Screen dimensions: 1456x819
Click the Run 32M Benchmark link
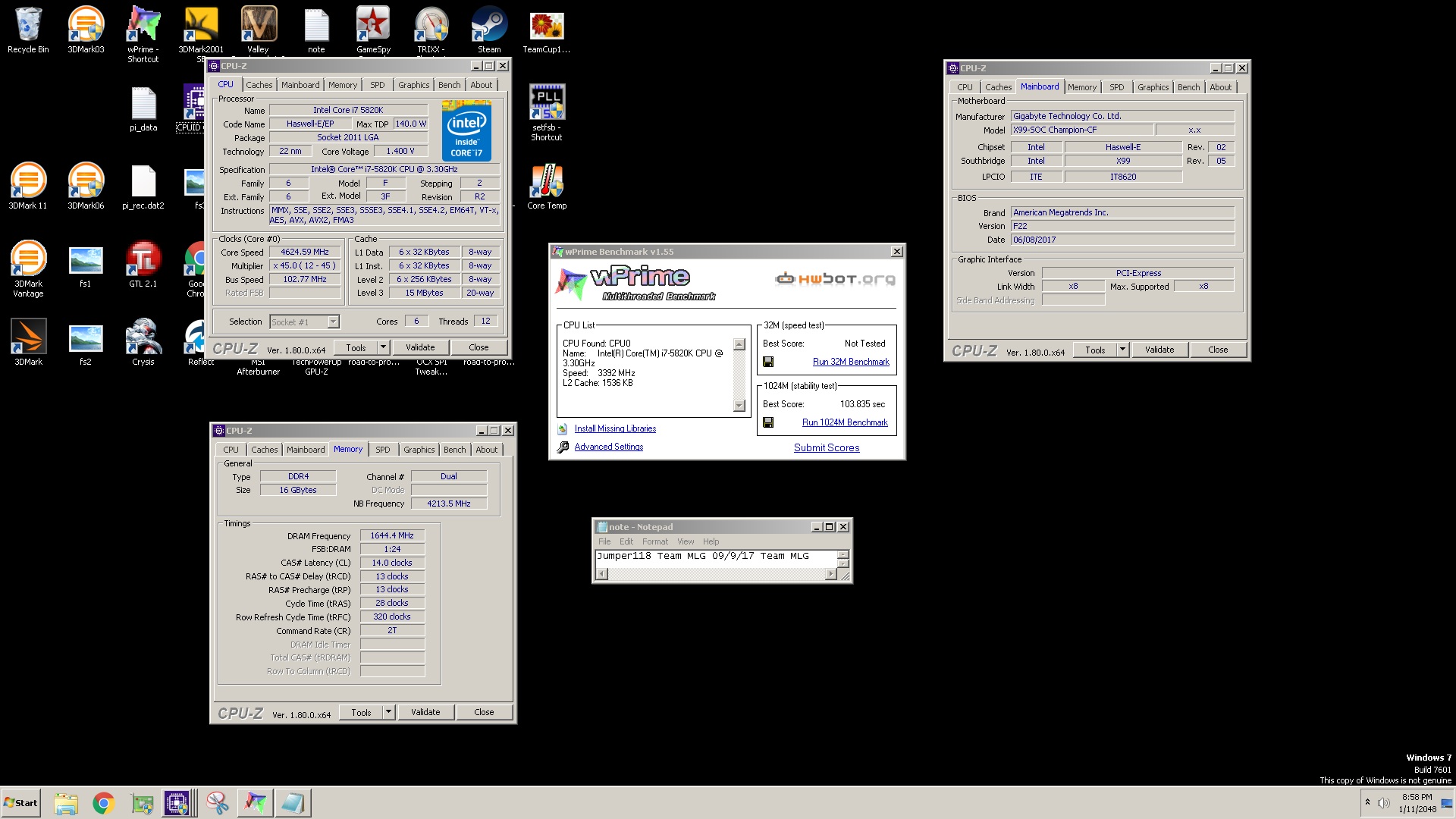click(x=851, y=362)
